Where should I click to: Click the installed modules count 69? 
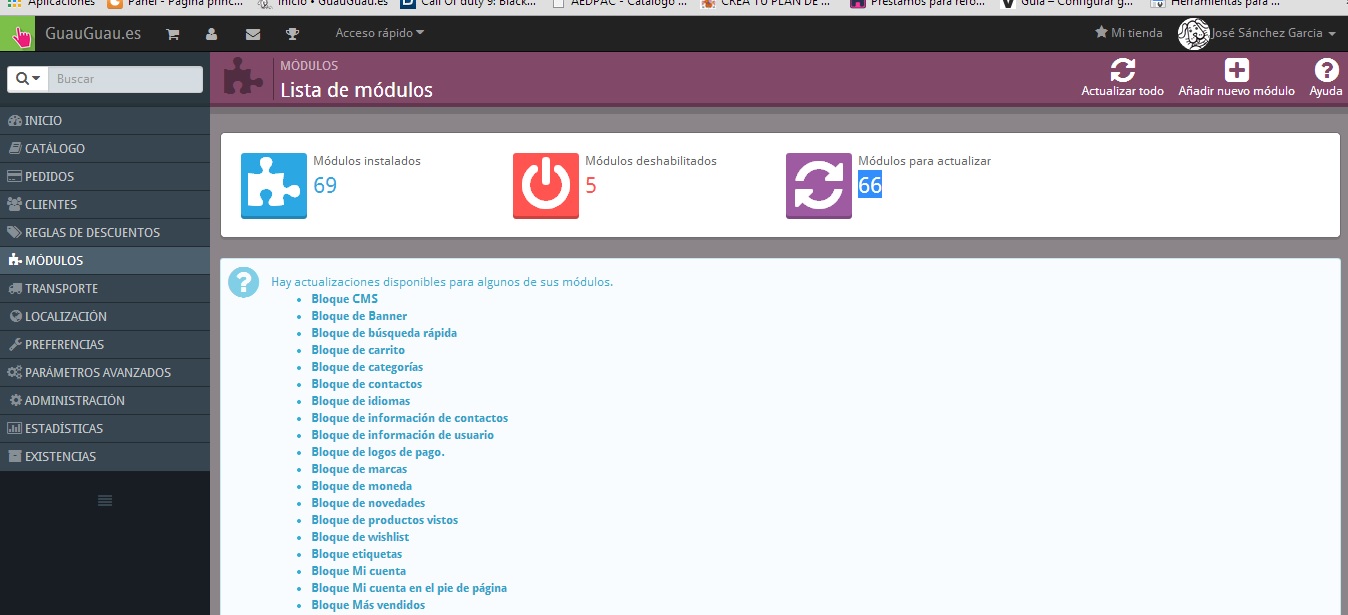[325, 185]
